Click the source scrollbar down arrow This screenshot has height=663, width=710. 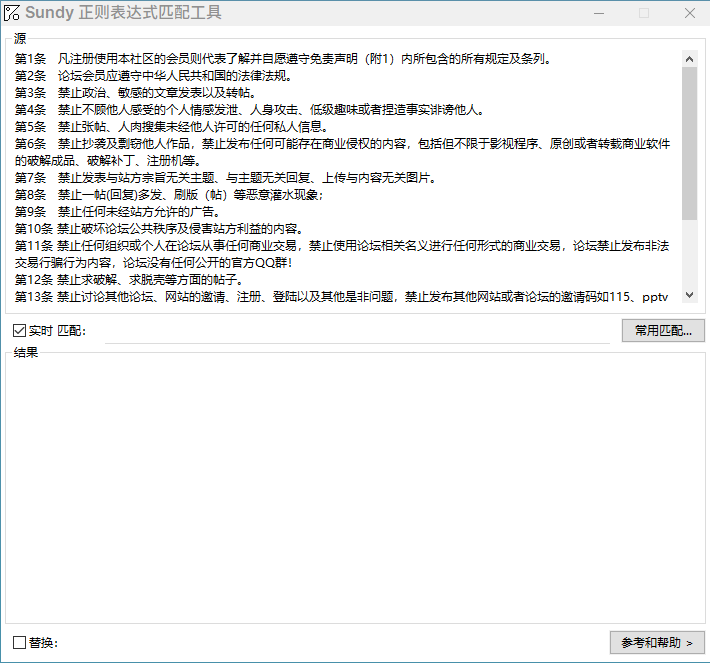coord(689,295)
